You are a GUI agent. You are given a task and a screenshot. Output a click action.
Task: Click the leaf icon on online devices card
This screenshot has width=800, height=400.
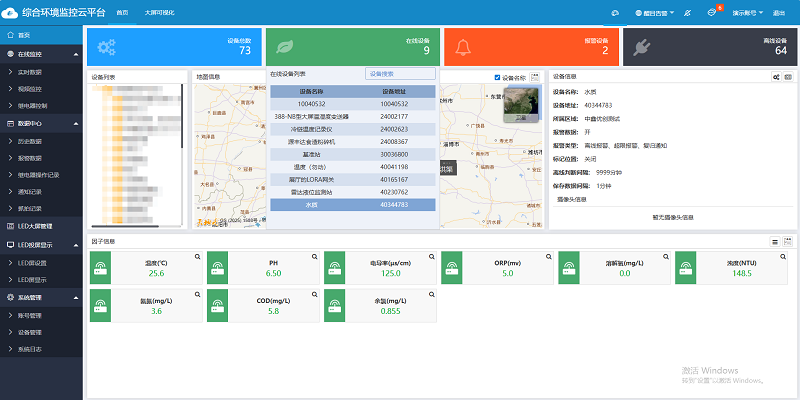[x=285, y=47]
